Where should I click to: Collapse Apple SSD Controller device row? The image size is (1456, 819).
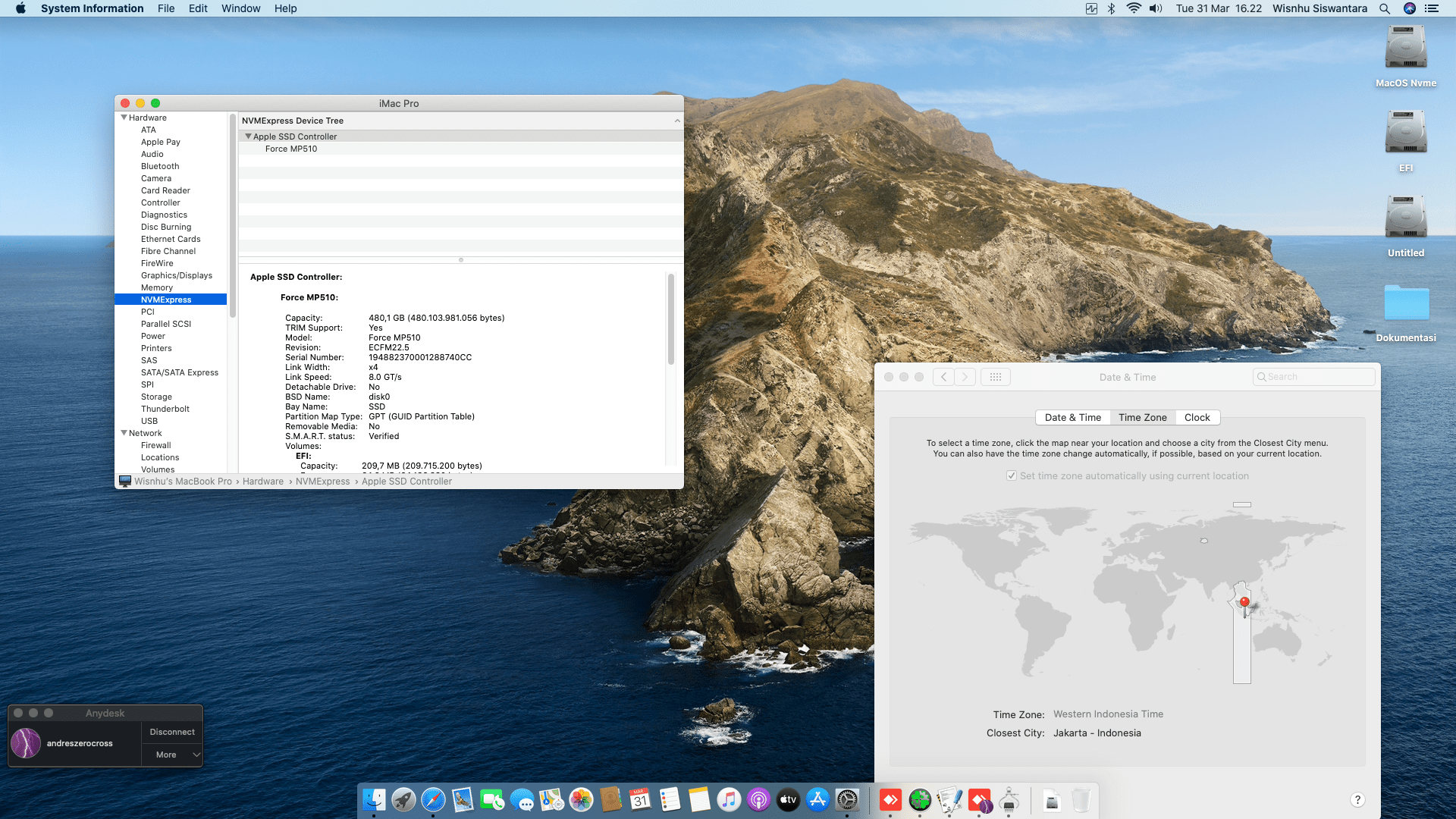pyautogui.click(x=248, y=136)
